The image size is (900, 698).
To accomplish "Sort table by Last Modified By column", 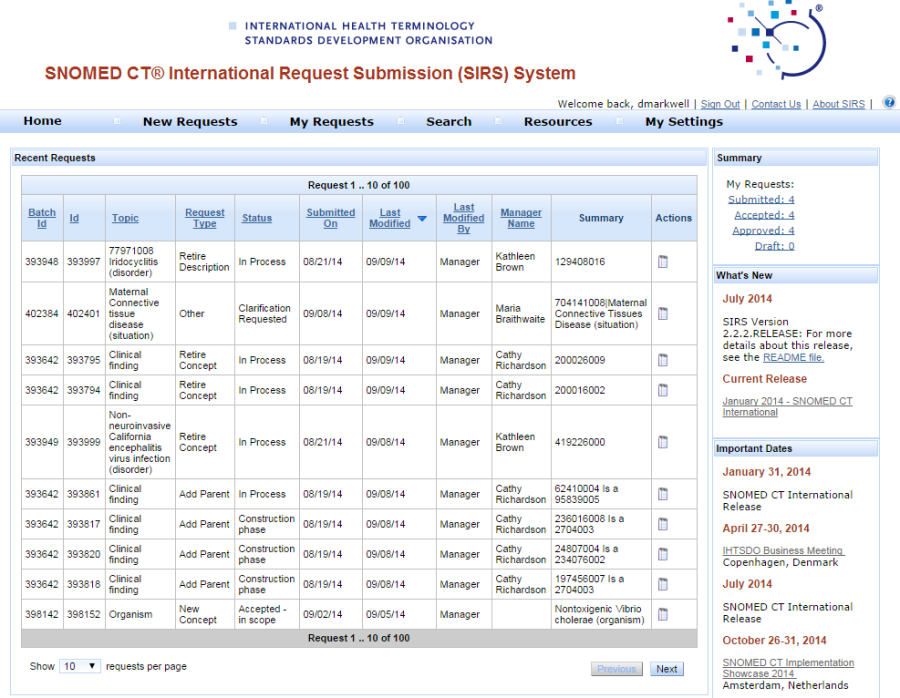I will point(464,218).
